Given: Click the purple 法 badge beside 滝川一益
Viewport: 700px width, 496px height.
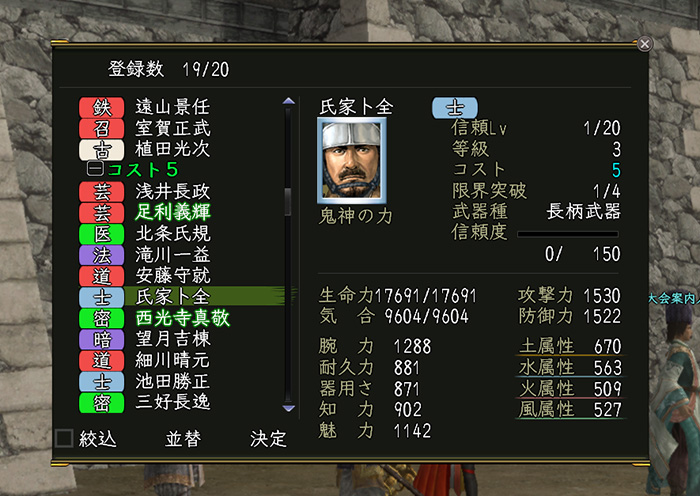Looking at the screenshot, I should (x=101, y=255).
